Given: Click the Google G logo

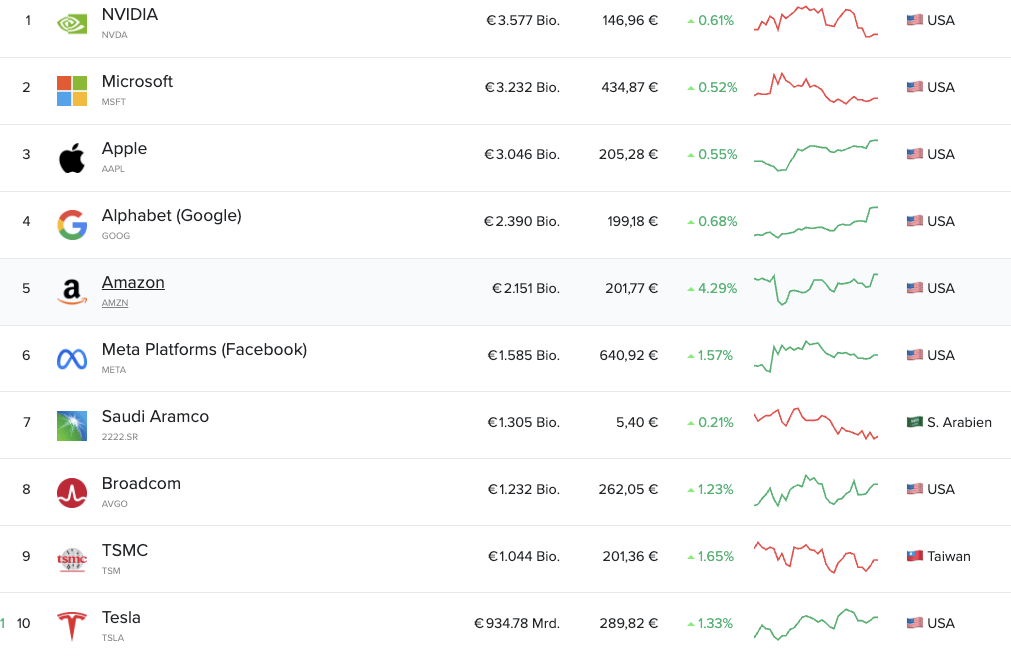Looking at the screenshot, I should pos(72,225).
